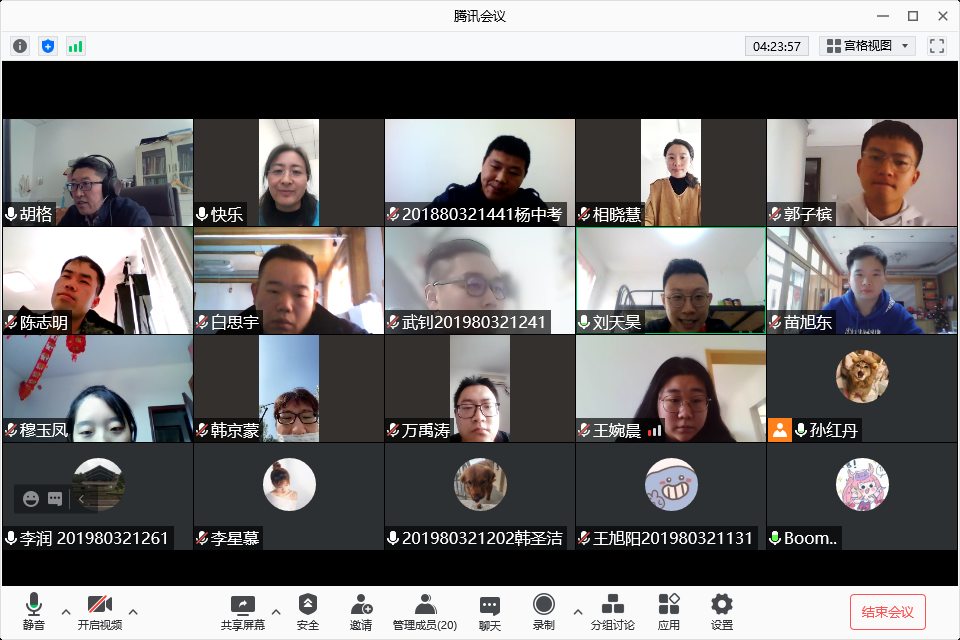The width and height of the screenshot is (960, 640).
Task: Click the red 结束会议 button
Action: pos(887,612)
